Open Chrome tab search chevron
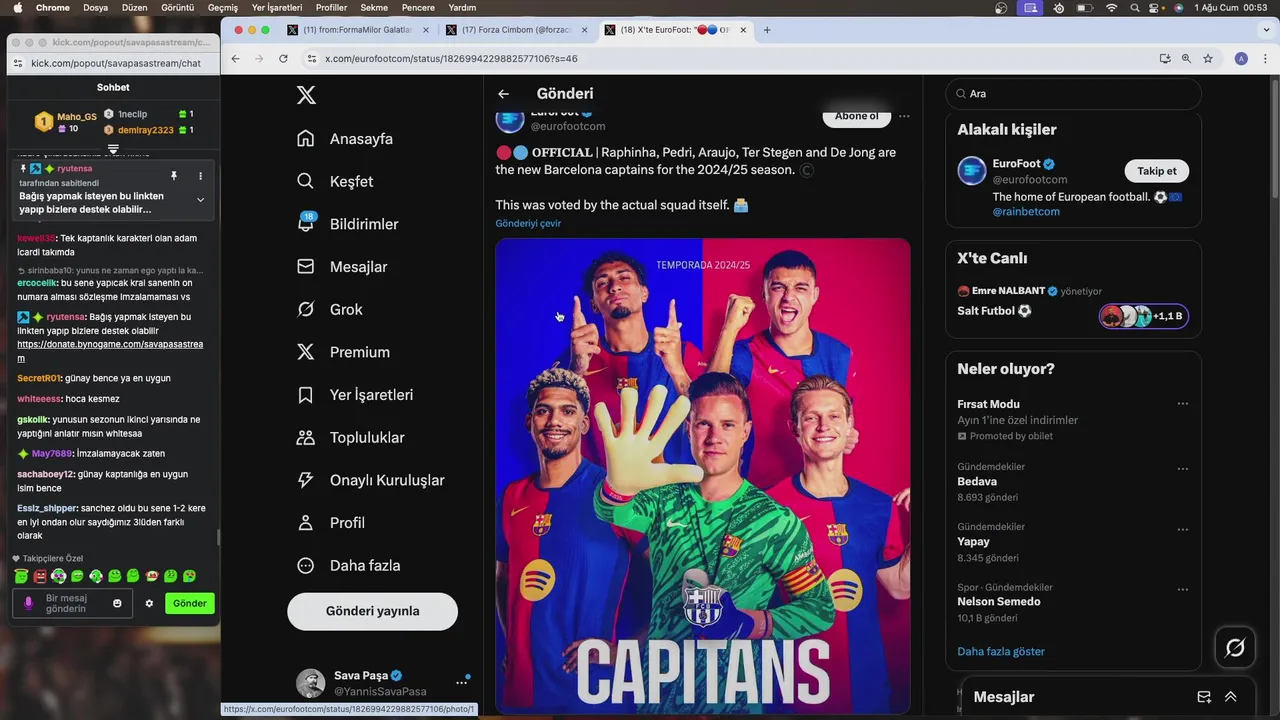1280x720 pixels. click(1264, 30)
